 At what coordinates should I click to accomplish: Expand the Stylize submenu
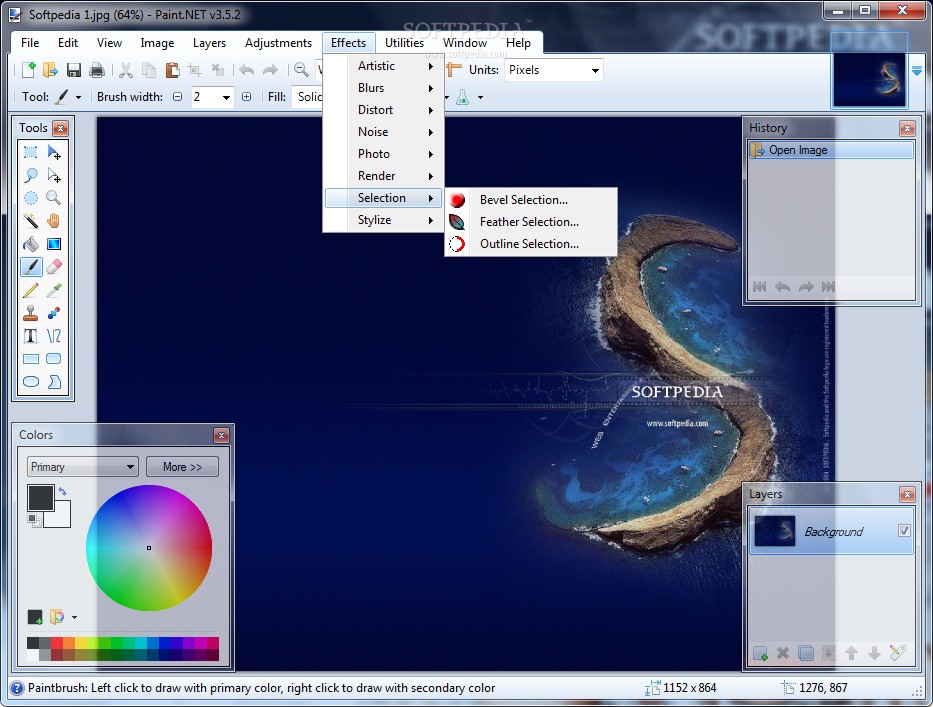[x=384, y=220]
